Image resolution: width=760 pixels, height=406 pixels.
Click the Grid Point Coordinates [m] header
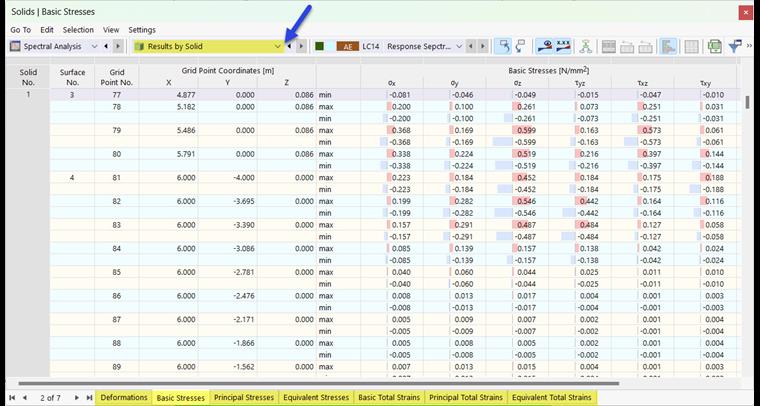tap(228, 71)
